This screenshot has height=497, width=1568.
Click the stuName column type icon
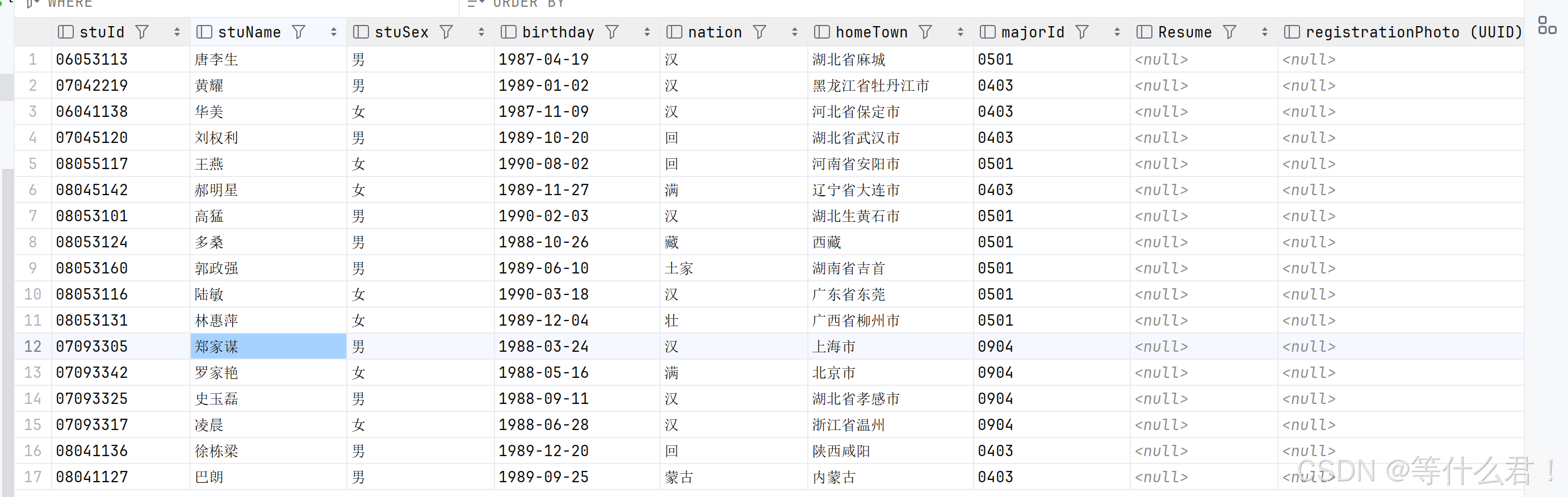(x=204, y=32)
